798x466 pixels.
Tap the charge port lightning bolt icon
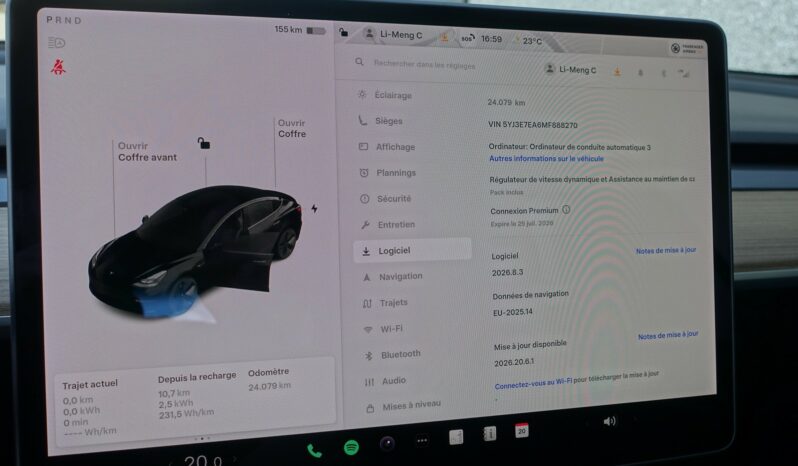point(315,209)
